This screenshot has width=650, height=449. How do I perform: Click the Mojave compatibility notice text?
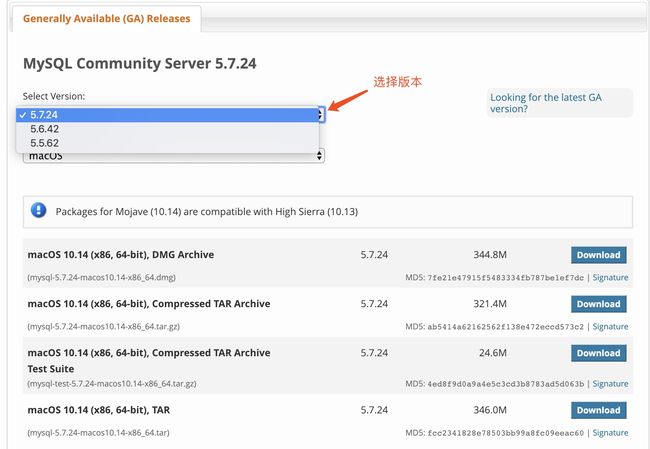(x=206, y=211)
